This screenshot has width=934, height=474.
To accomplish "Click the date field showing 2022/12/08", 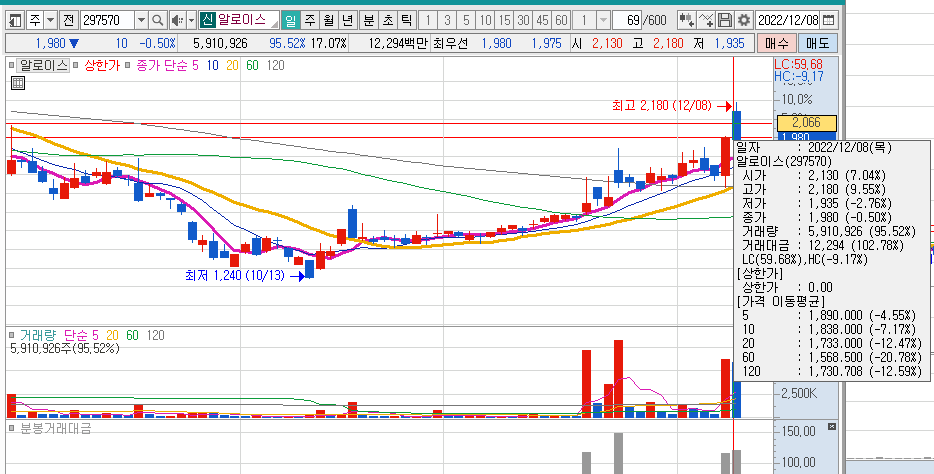I will point(787,20).
